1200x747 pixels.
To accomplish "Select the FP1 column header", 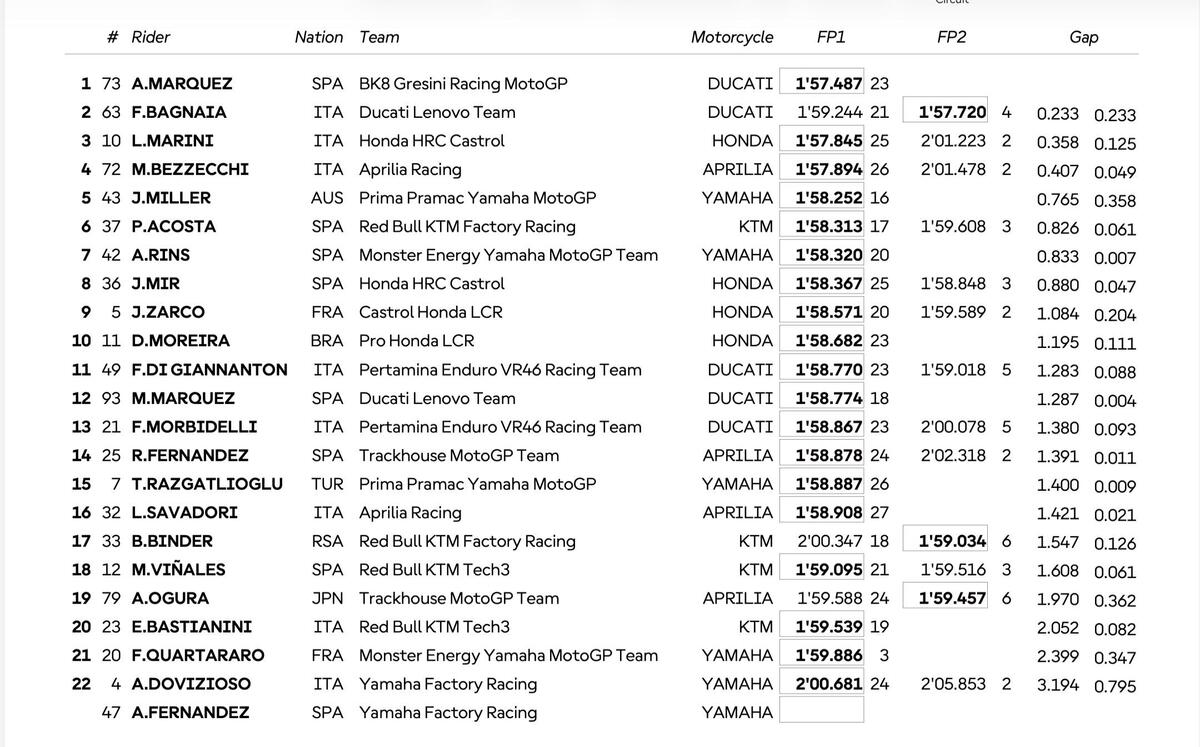I will (x=831, y=37).
